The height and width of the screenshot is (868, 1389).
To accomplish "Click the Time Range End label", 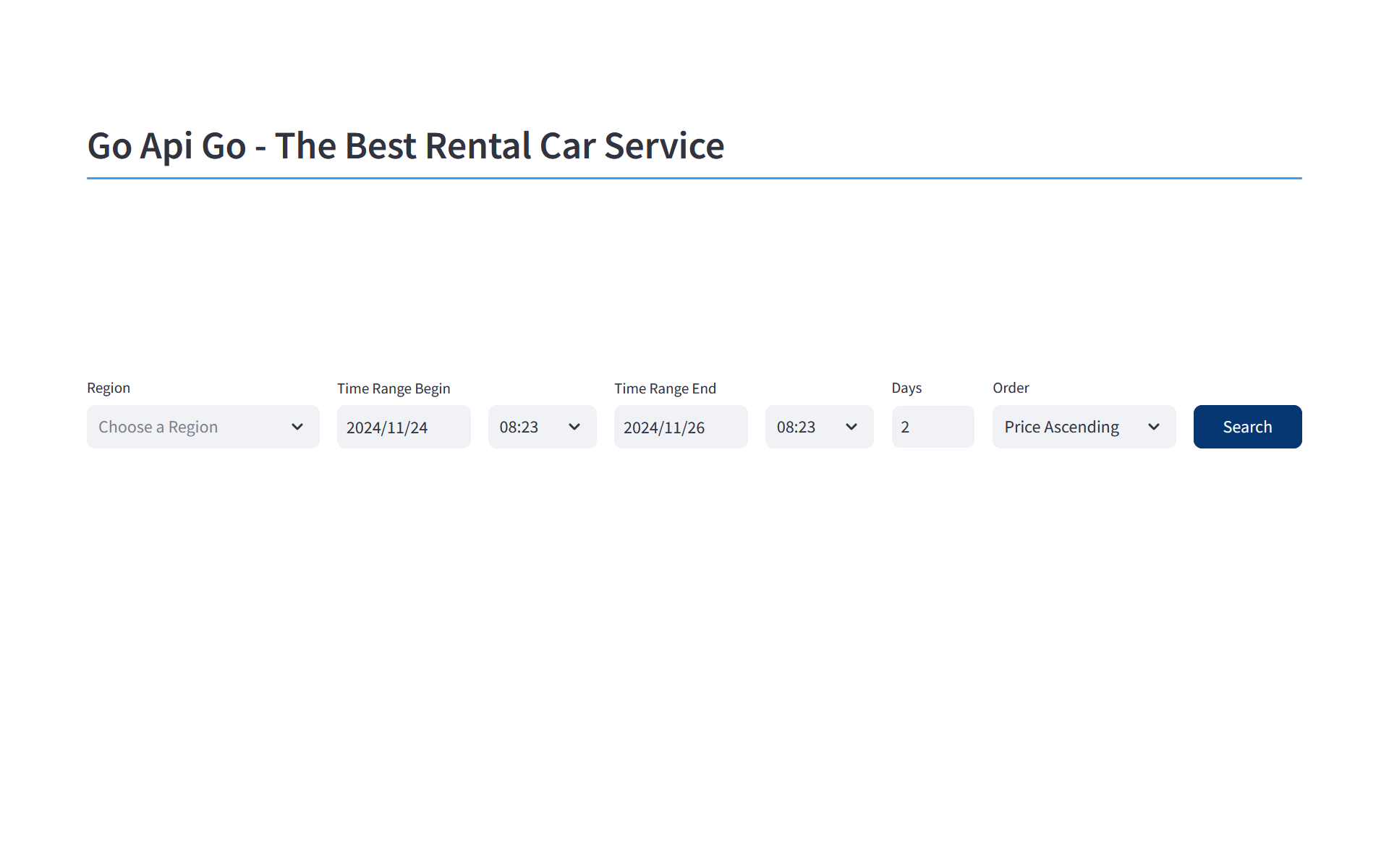I will 665,388.
